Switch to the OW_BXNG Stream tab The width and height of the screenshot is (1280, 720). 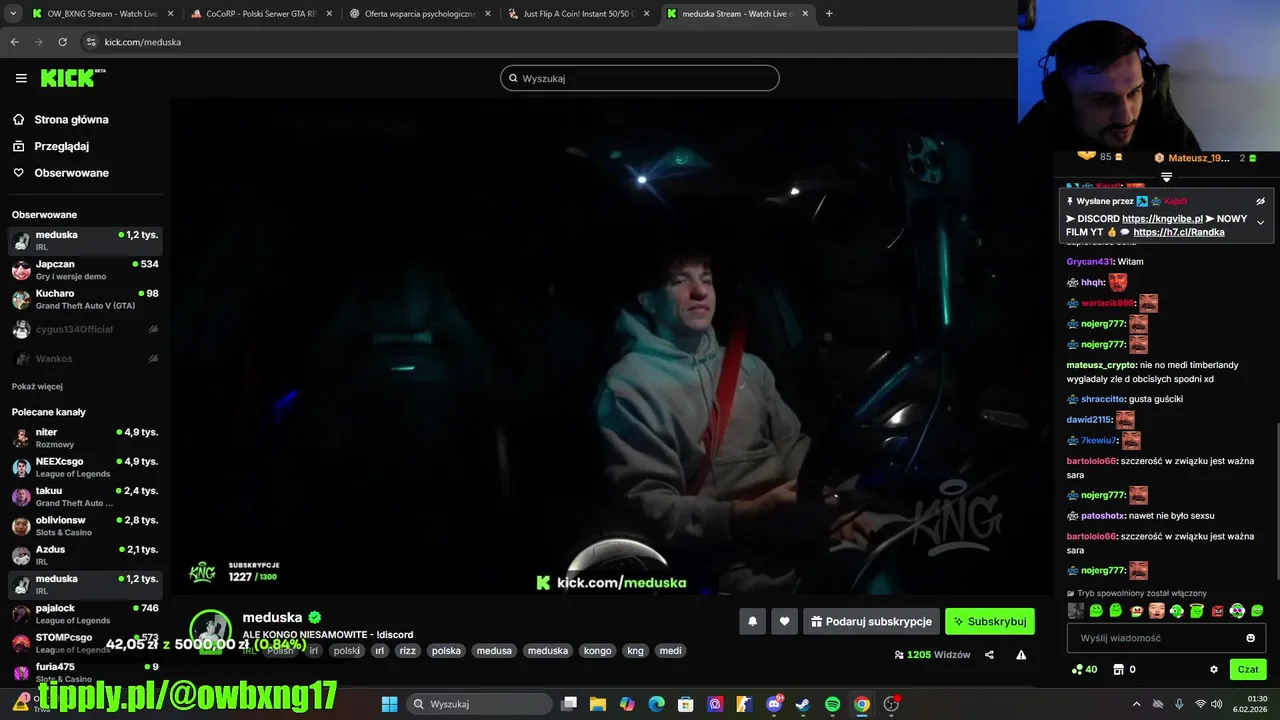[103, 14]
